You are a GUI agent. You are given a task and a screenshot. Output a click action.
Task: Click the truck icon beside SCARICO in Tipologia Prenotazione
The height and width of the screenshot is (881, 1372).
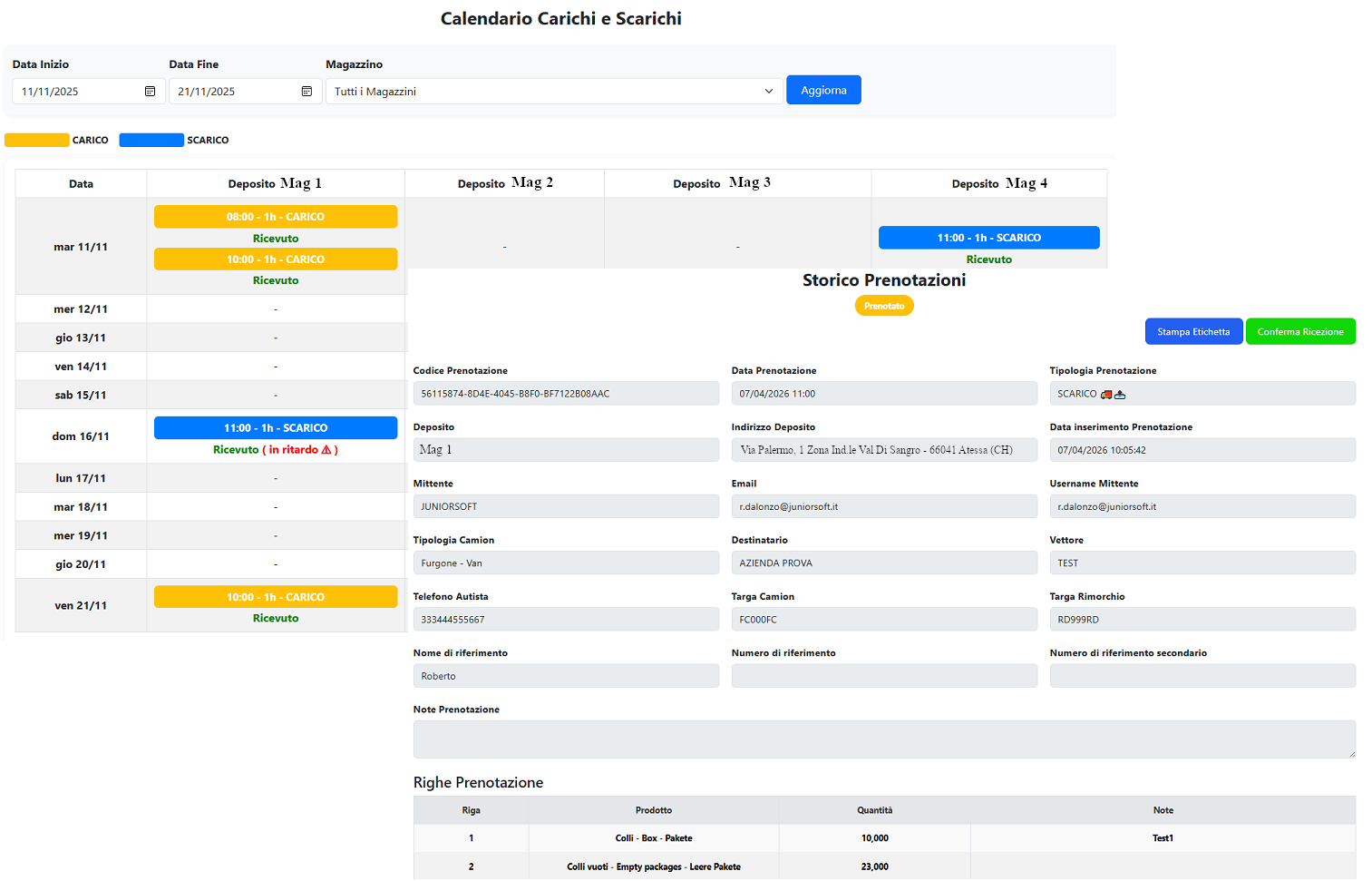[1106, 395]
